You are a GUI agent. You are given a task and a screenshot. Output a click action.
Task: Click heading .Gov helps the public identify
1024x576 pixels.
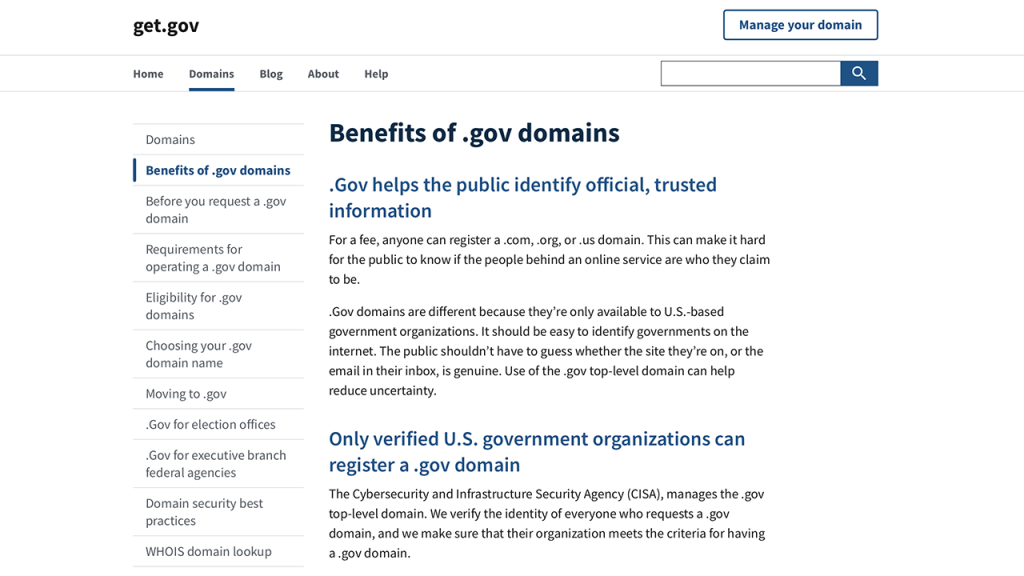coord(522,197)
